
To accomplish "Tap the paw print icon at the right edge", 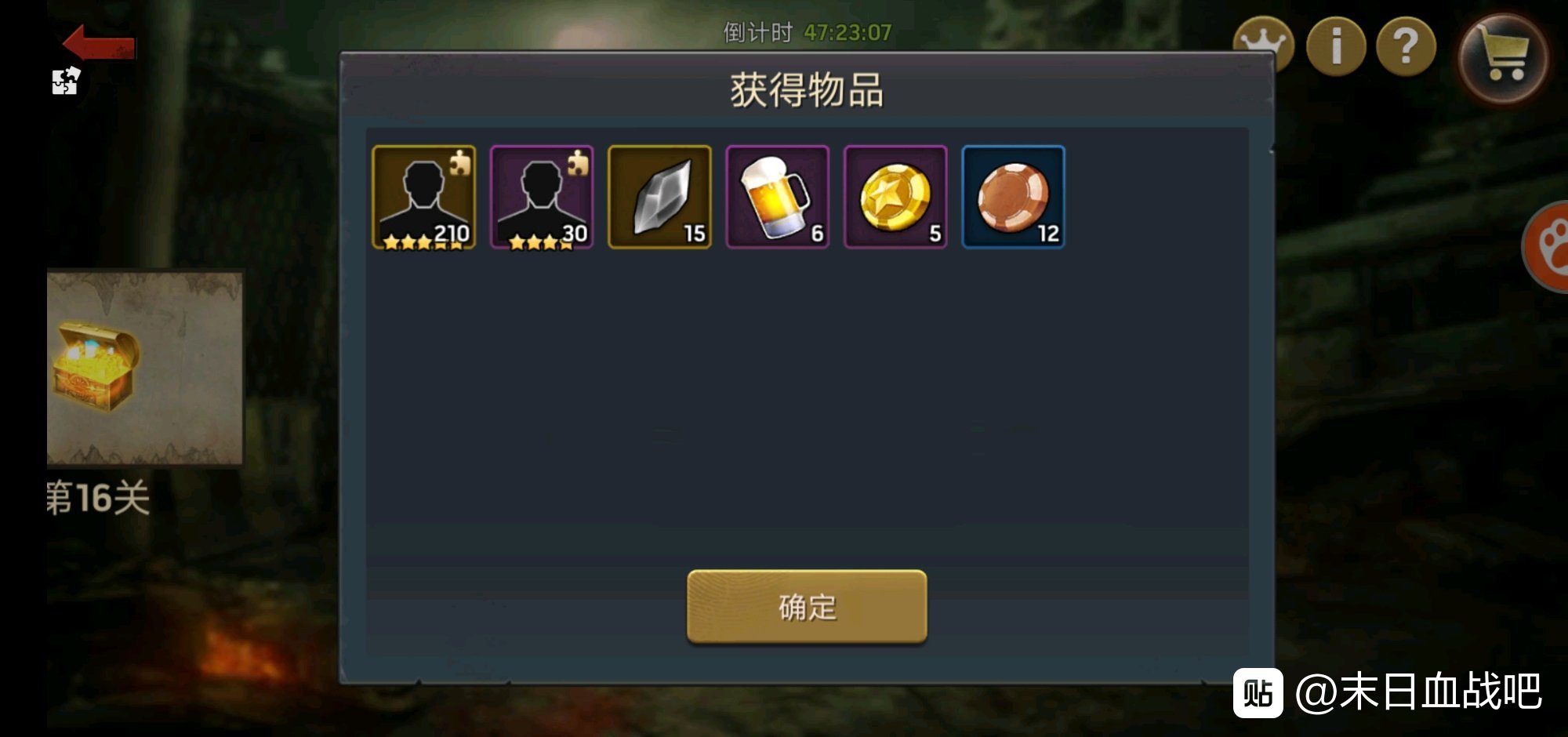I will pyautogui.click(x=1546, y=247).
